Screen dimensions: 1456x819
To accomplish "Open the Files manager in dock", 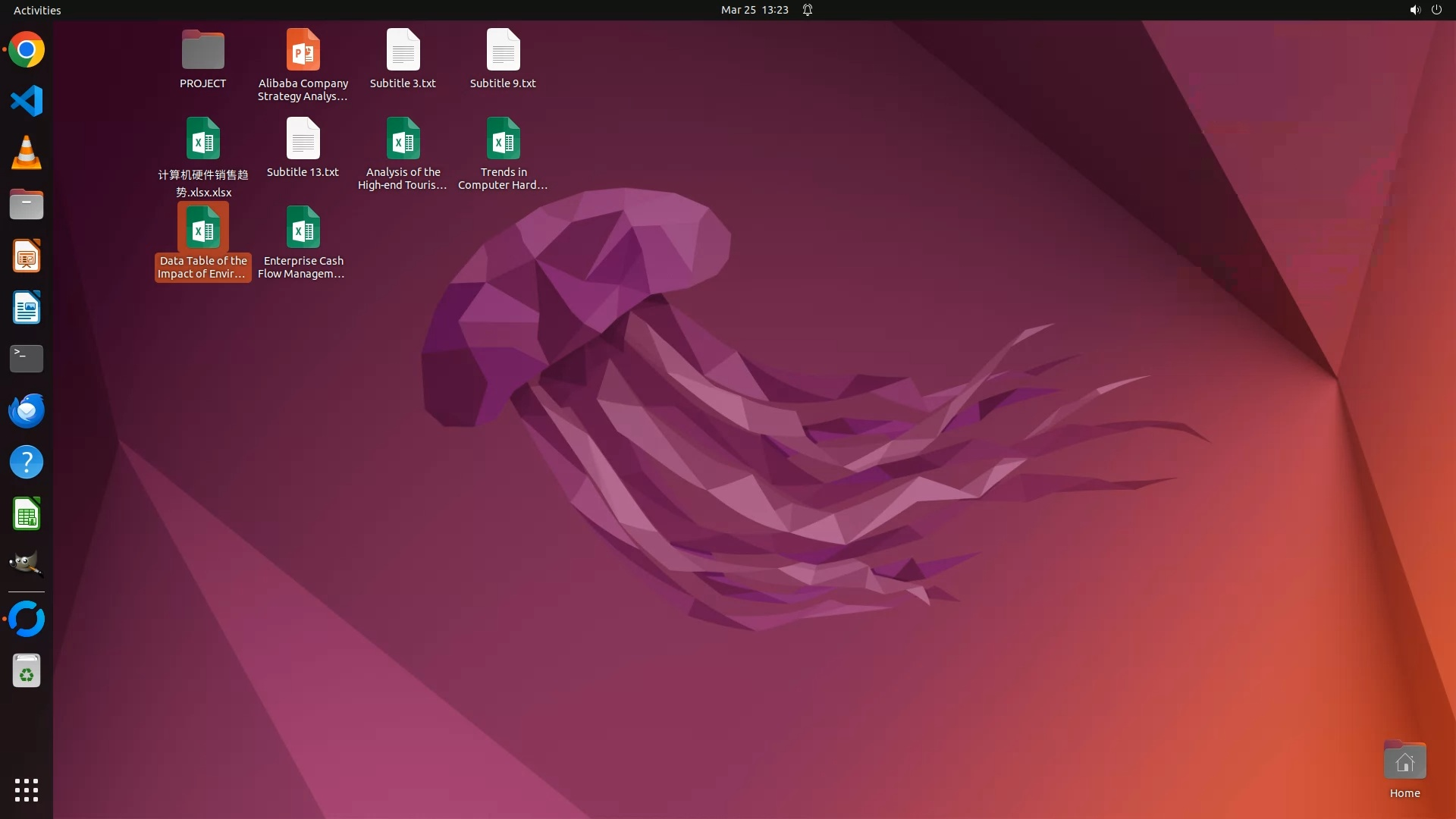I will [x=27, y=205].
